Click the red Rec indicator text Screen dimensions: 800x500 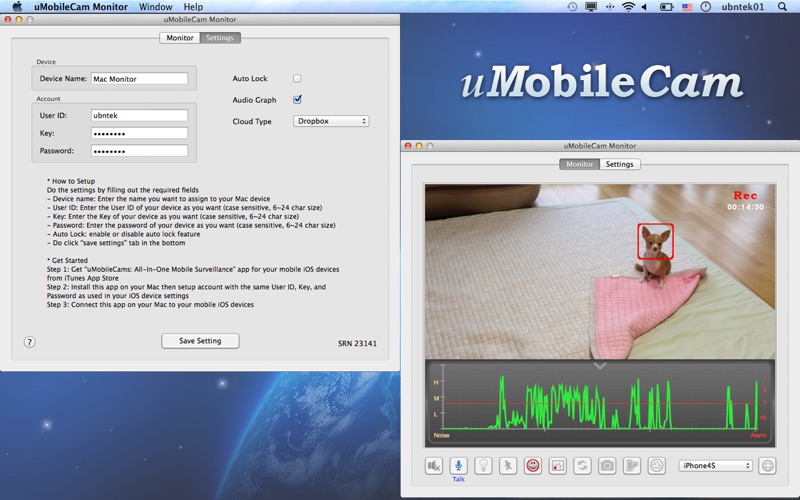(x=745, y=195)
